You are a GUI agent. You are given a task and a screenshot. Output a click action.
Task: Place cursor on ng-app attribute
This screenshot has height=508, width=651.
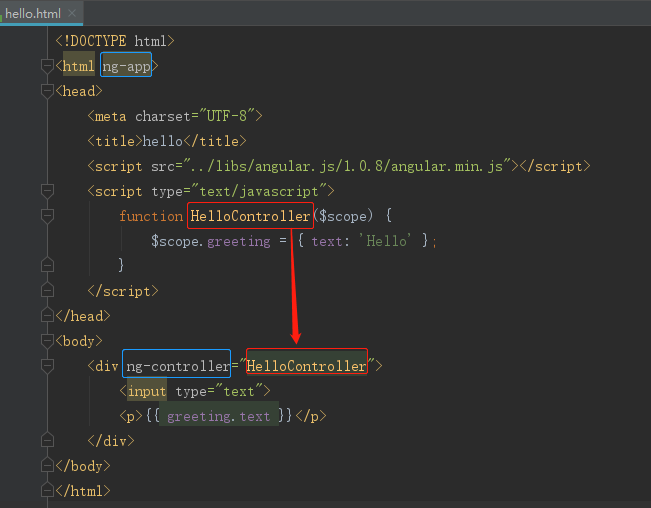point(126,66)
